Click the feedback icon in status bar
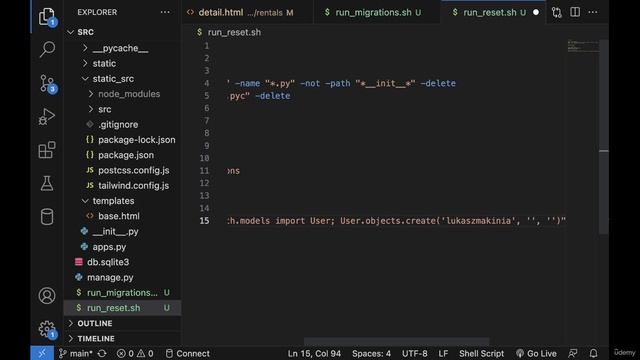This screenshot has width=640, height=360. (x=573, y=353)
